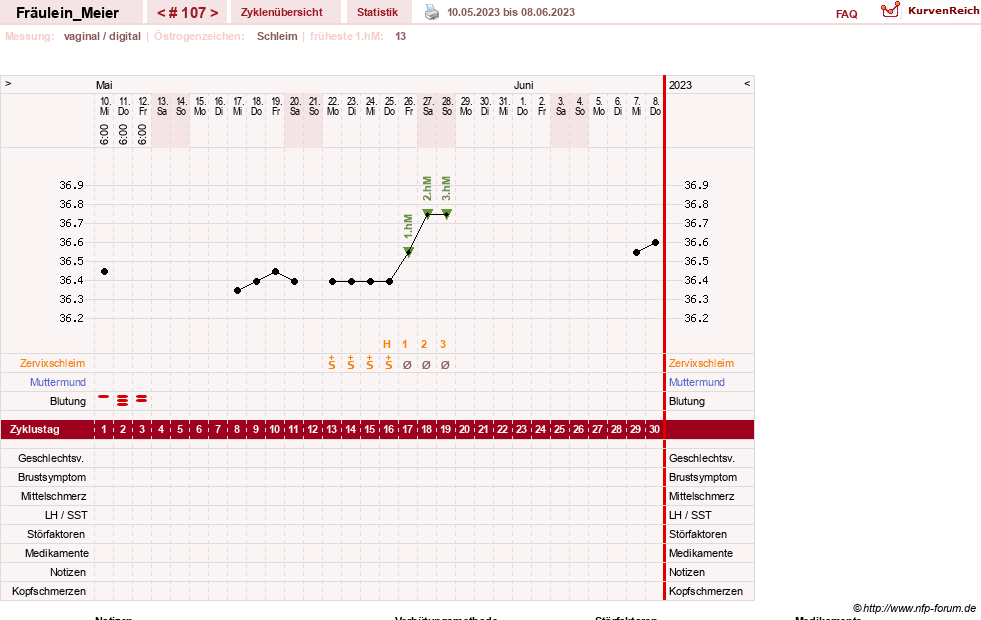Click the orange number 2 above mucus row
The height and width of the screenshot is (620, 981).
[424, 344]
